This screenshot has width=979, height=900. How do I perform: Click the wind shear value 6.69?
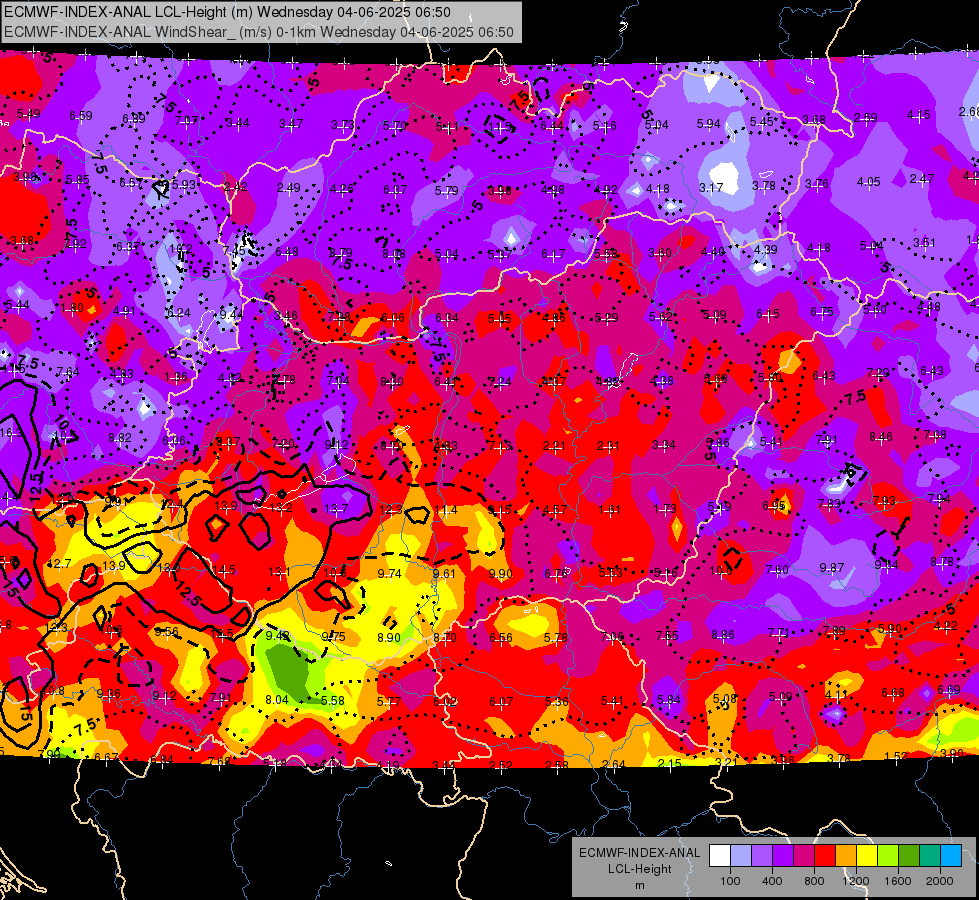tap(948, 690)
